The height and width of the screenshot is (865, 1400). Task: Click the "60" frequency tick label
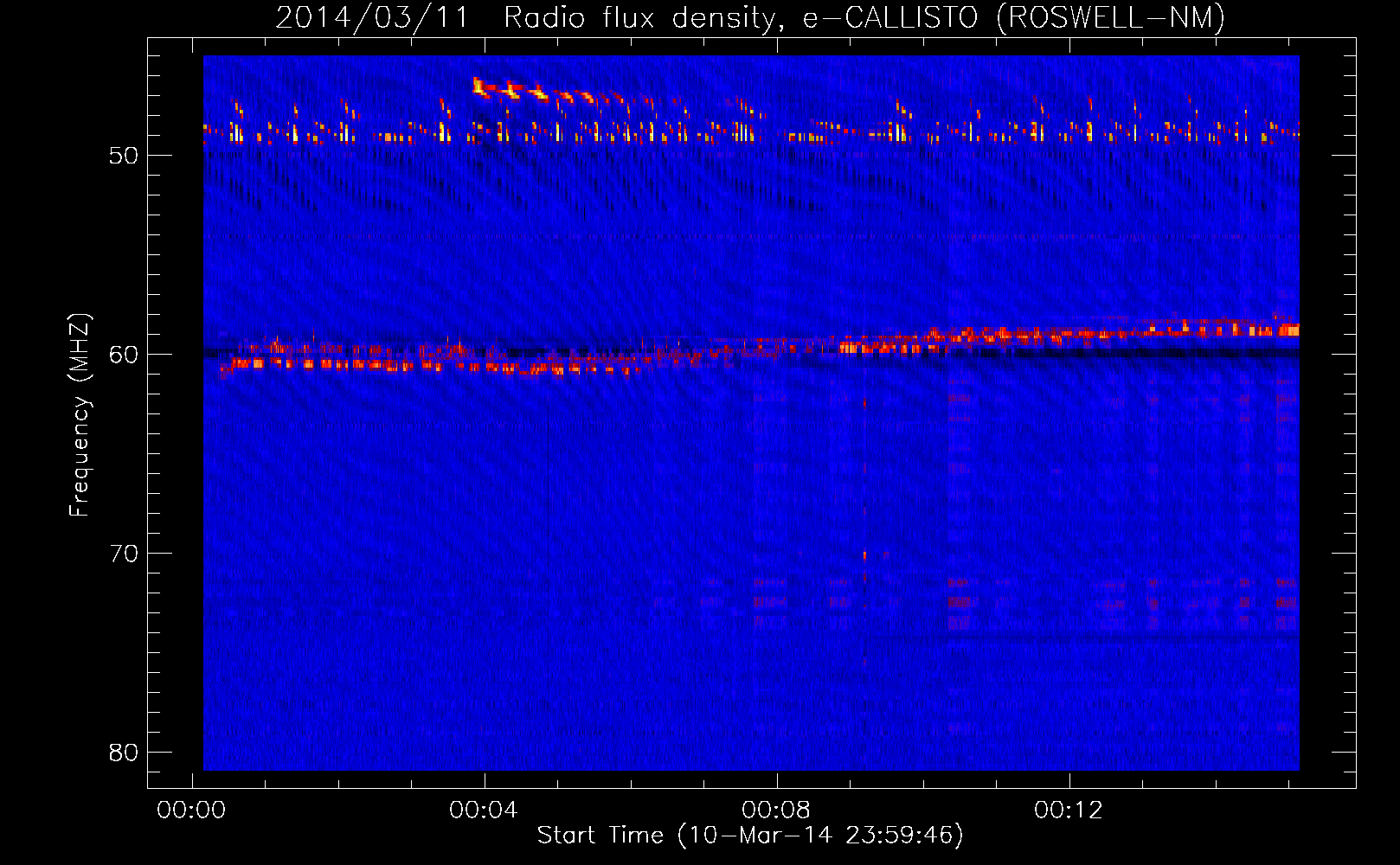point(124,355)
